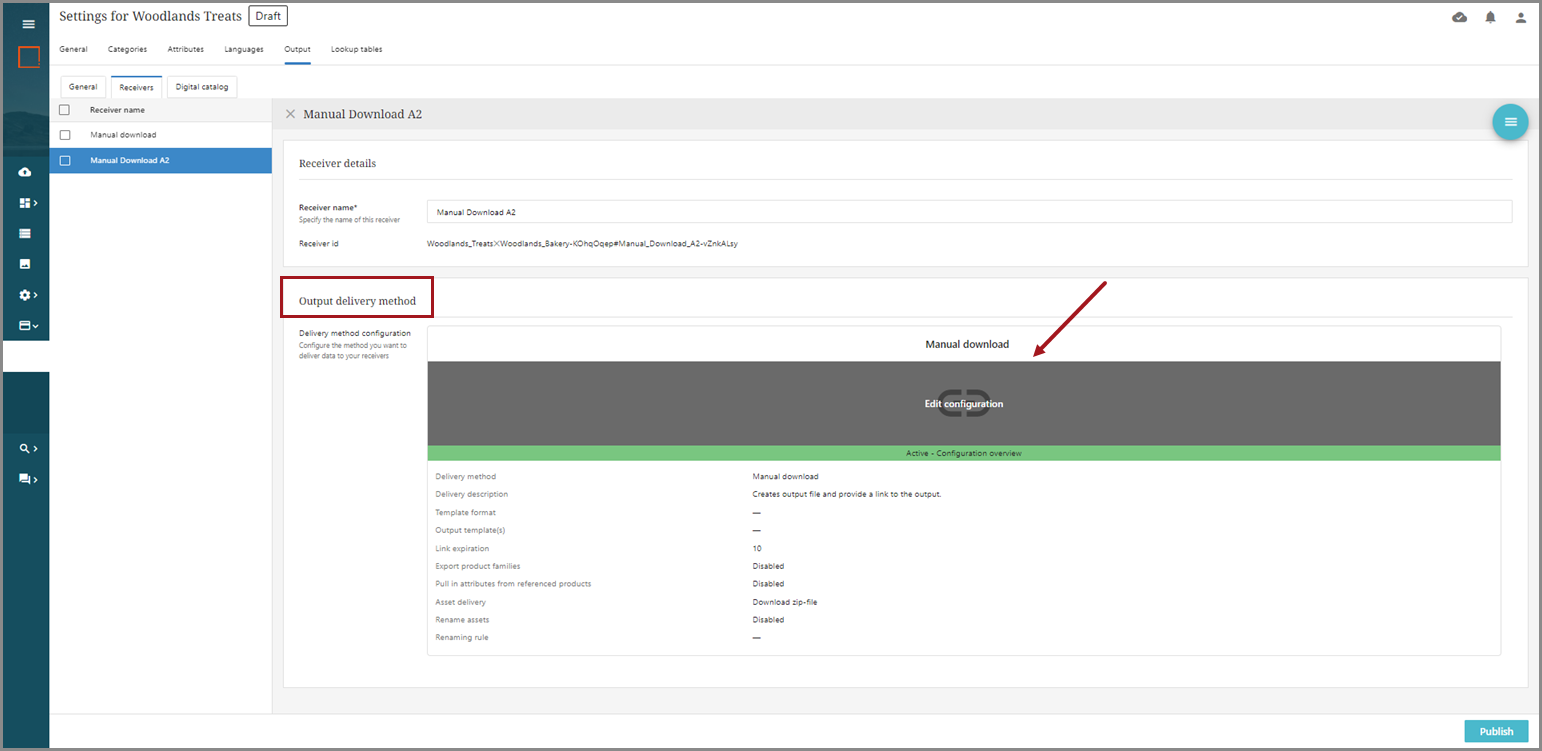Click the list view icon in the sidebar
The image size is (1542, 751).
(25, 233)
